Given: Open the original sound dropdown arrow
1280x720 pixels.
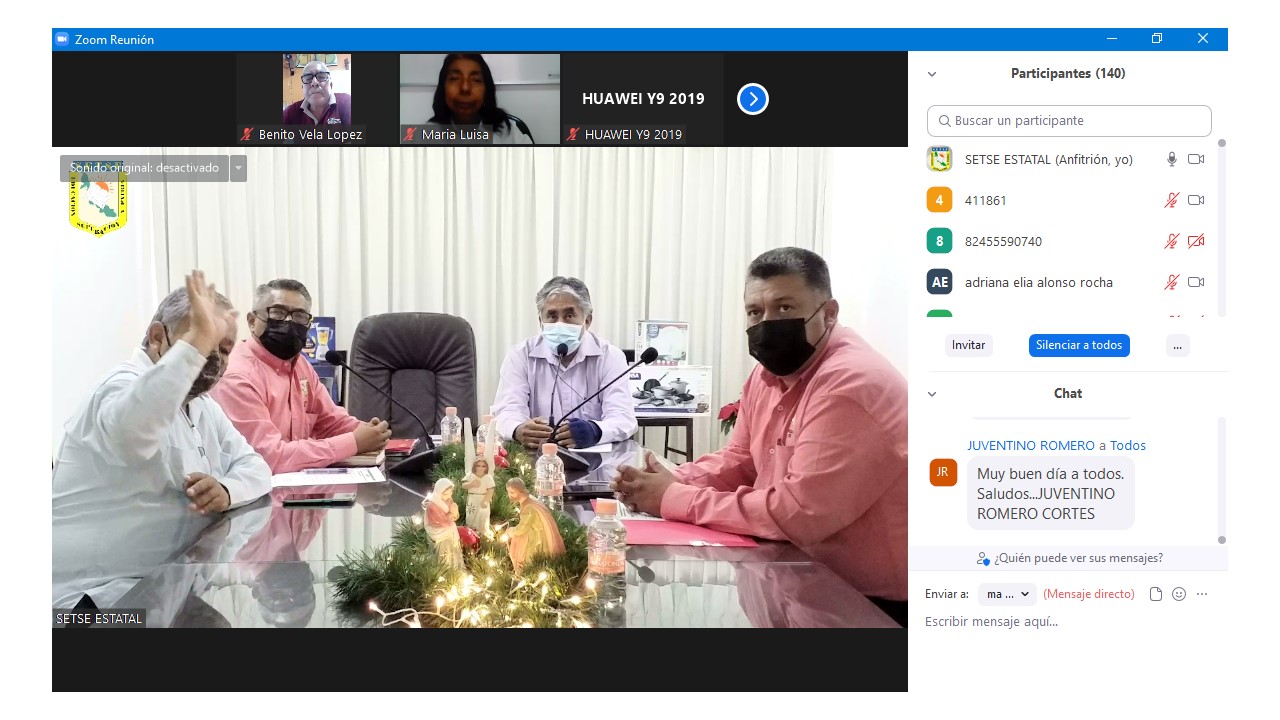Looking at the screenshot, I should click(238, 168).
